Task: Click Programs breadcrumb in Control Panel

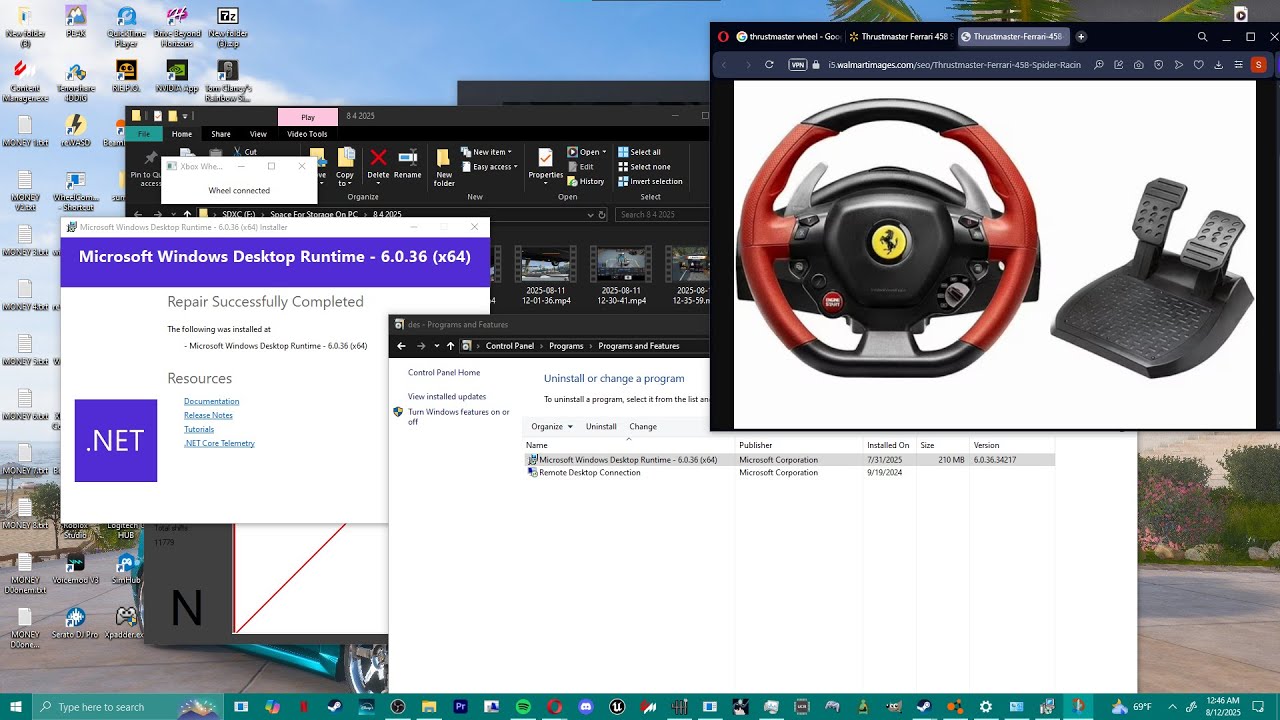Action: tap(566, 346)
